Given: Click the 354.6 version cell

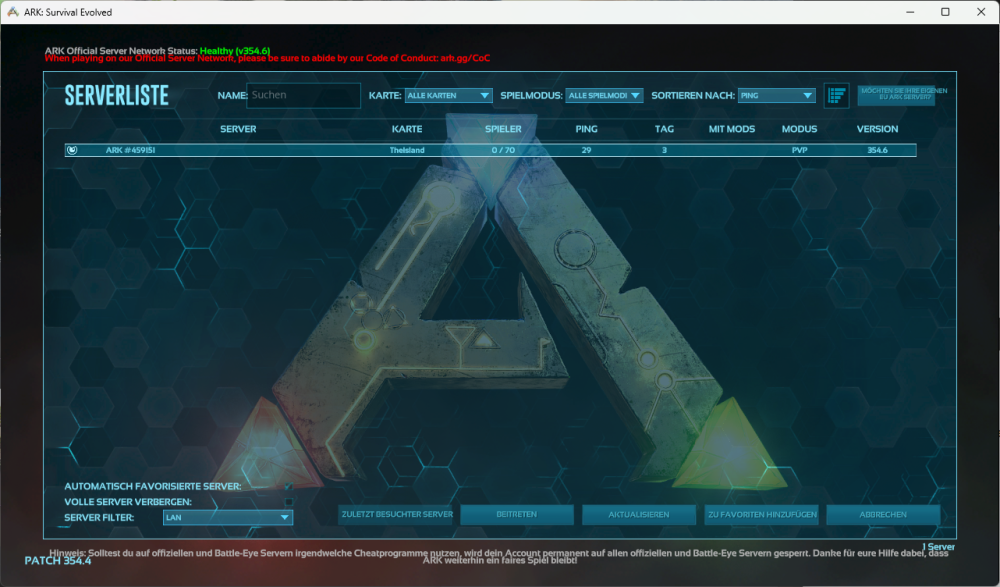Looking at the screenshot, I should (877, 150).
